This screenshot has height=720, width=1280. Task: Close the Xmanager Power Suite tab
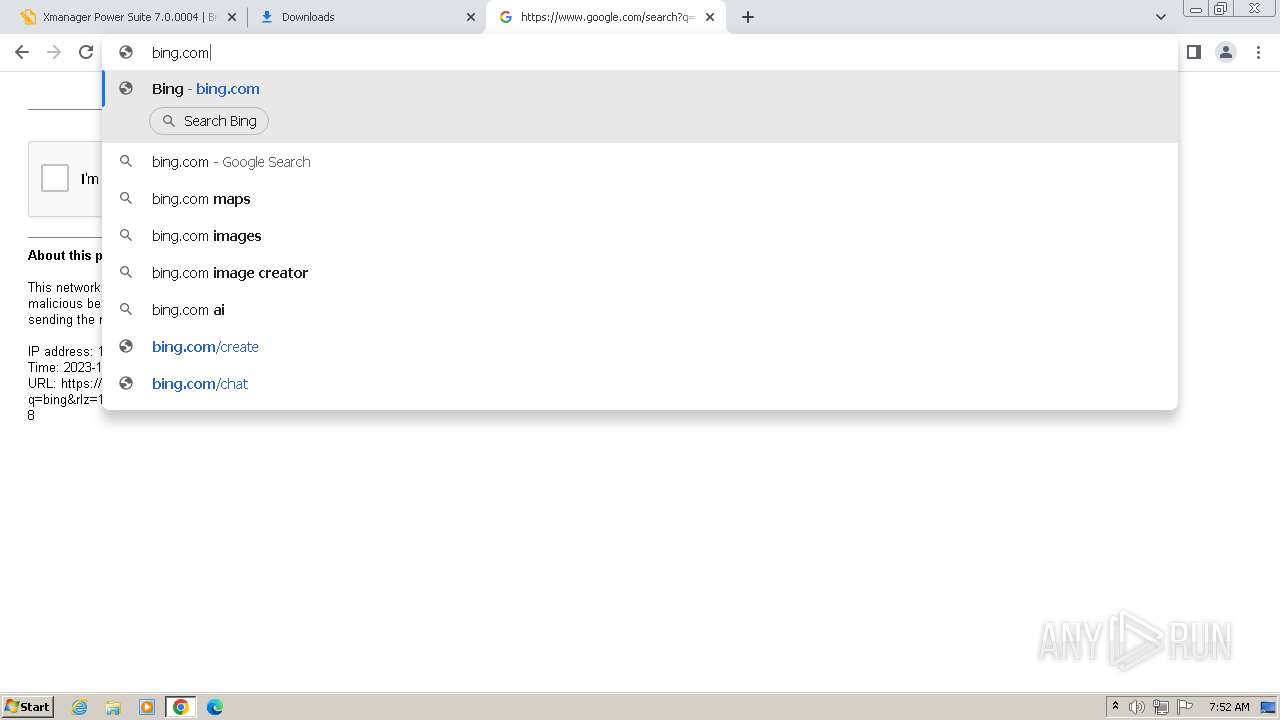tap(232, 17)
